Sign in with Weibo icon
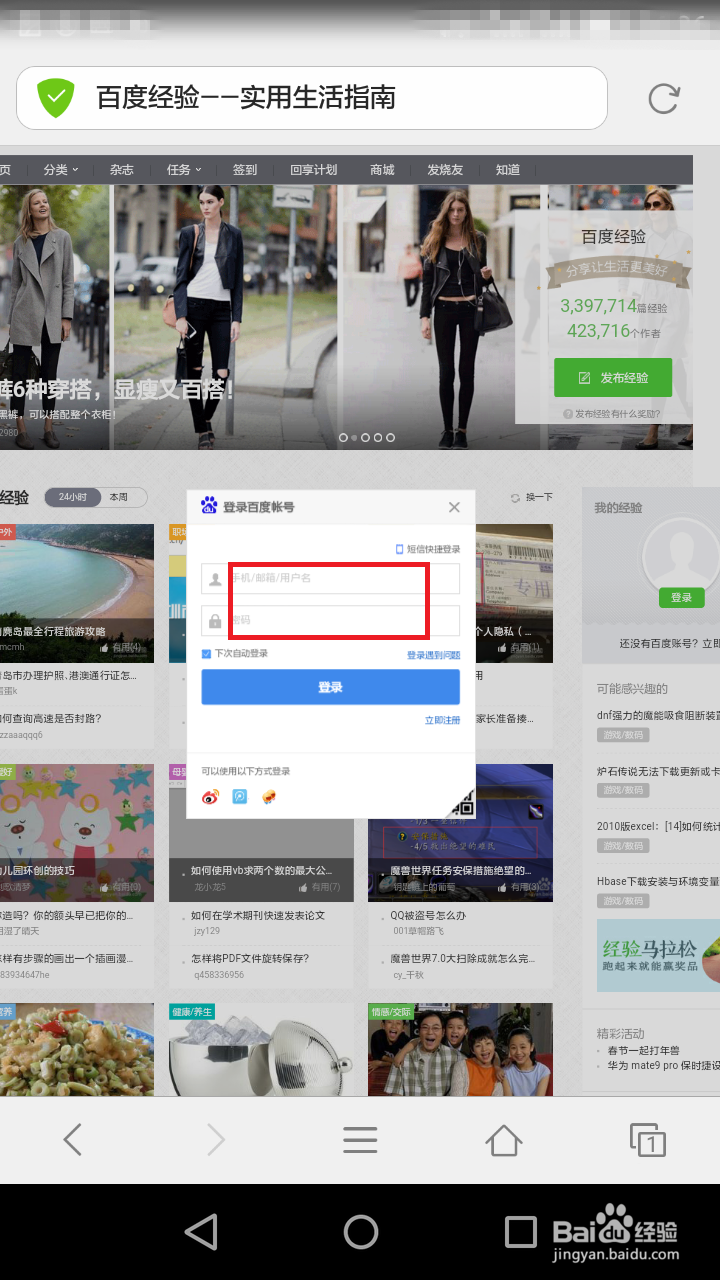Viewport: 720px width, 1280px height. coord(210,797)
